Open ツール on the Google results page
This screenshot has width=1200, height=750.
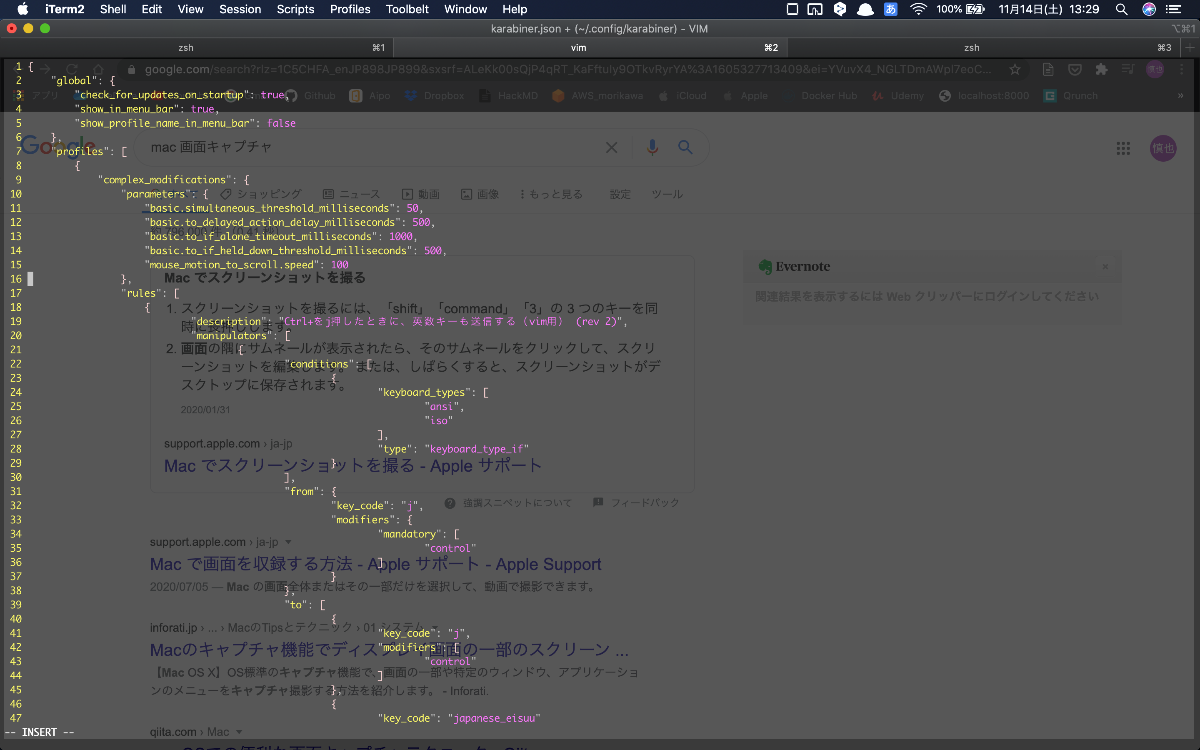click(667, 194)
